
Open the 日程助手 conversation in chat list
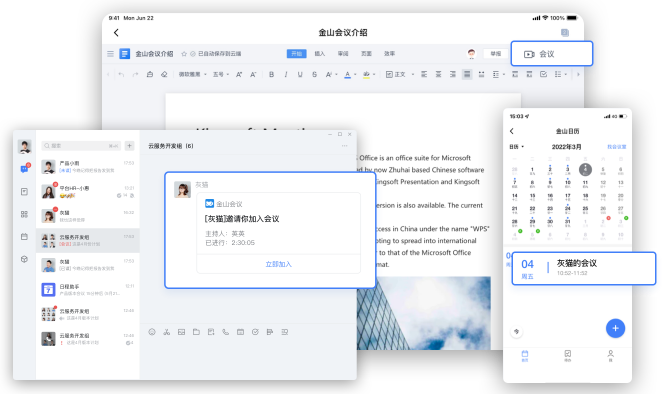click(x=88, y=290)
